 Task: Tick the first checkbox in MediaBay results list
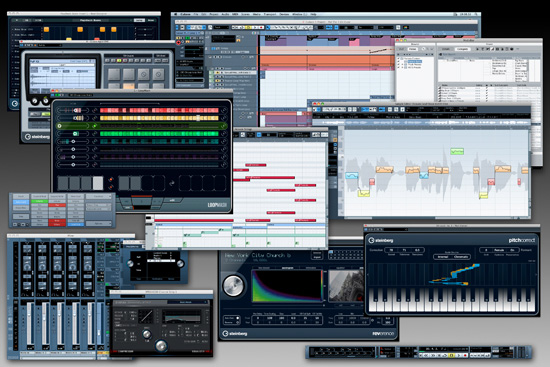click(x=487, y=88)
